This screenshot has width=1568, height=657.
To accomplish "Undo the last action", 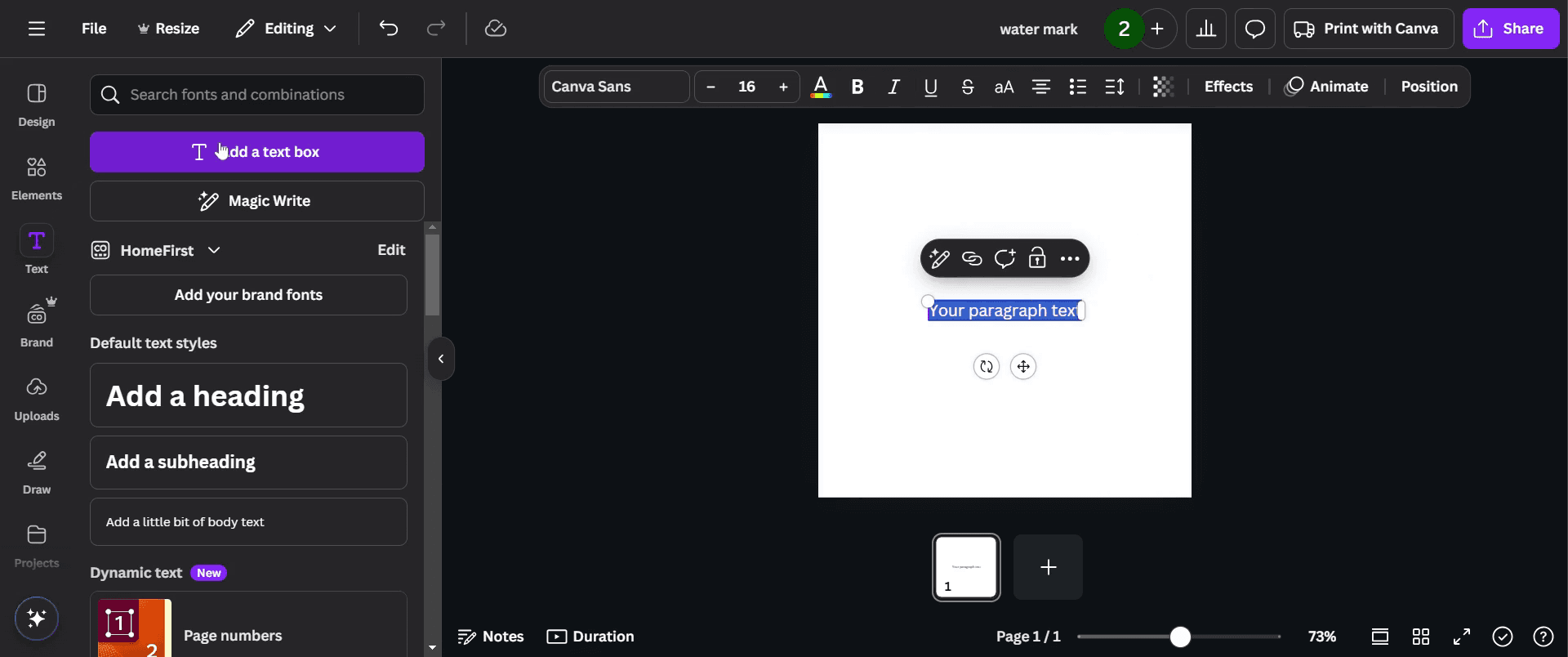I will (389, 29).
